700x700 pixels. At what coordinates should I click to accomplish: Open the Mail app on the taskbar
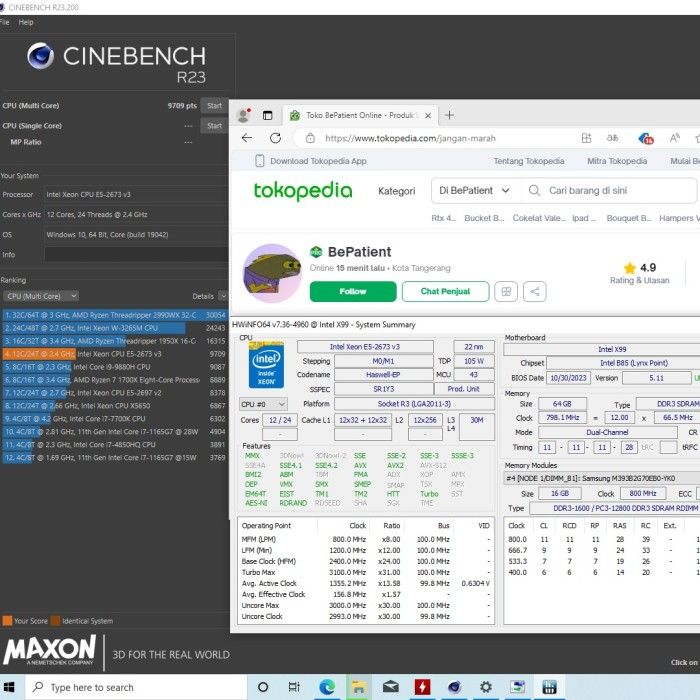(x=391, y=687)
